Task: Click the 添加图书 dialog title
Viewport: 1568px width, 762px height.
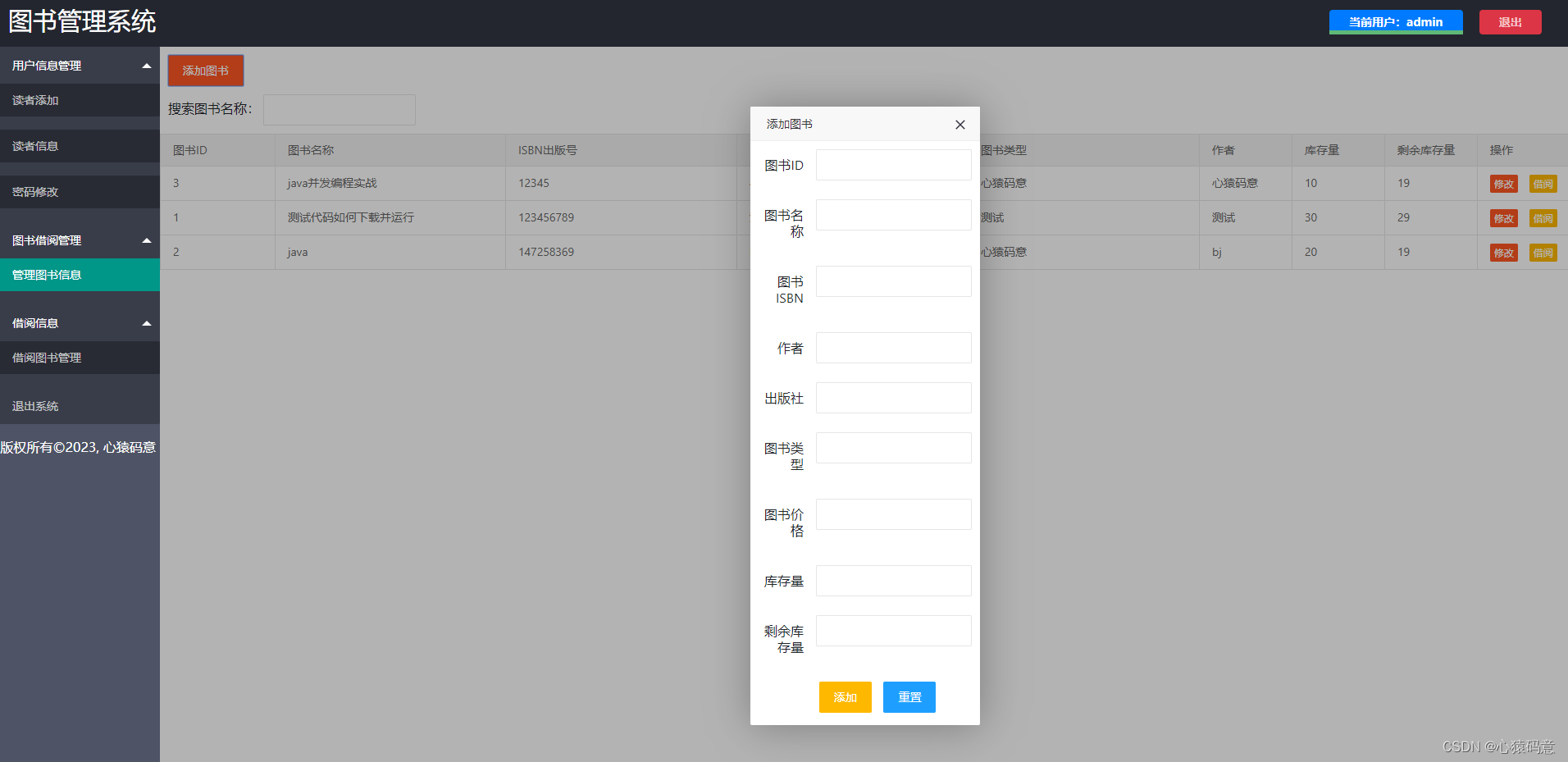Action: click(x=790, y=124)
